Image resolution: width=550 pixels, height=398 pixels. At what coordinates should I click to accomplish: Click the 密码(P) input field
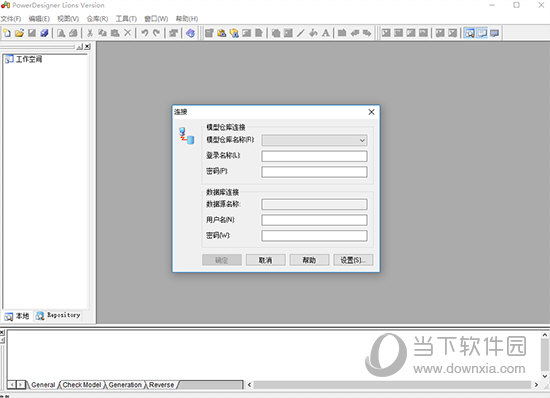(x=314, y=172)
